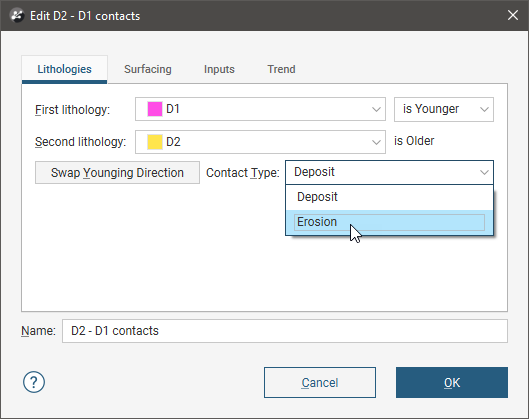The image size is (529, 419).
Task: Select the Lithologies tab
Action: 64,69
